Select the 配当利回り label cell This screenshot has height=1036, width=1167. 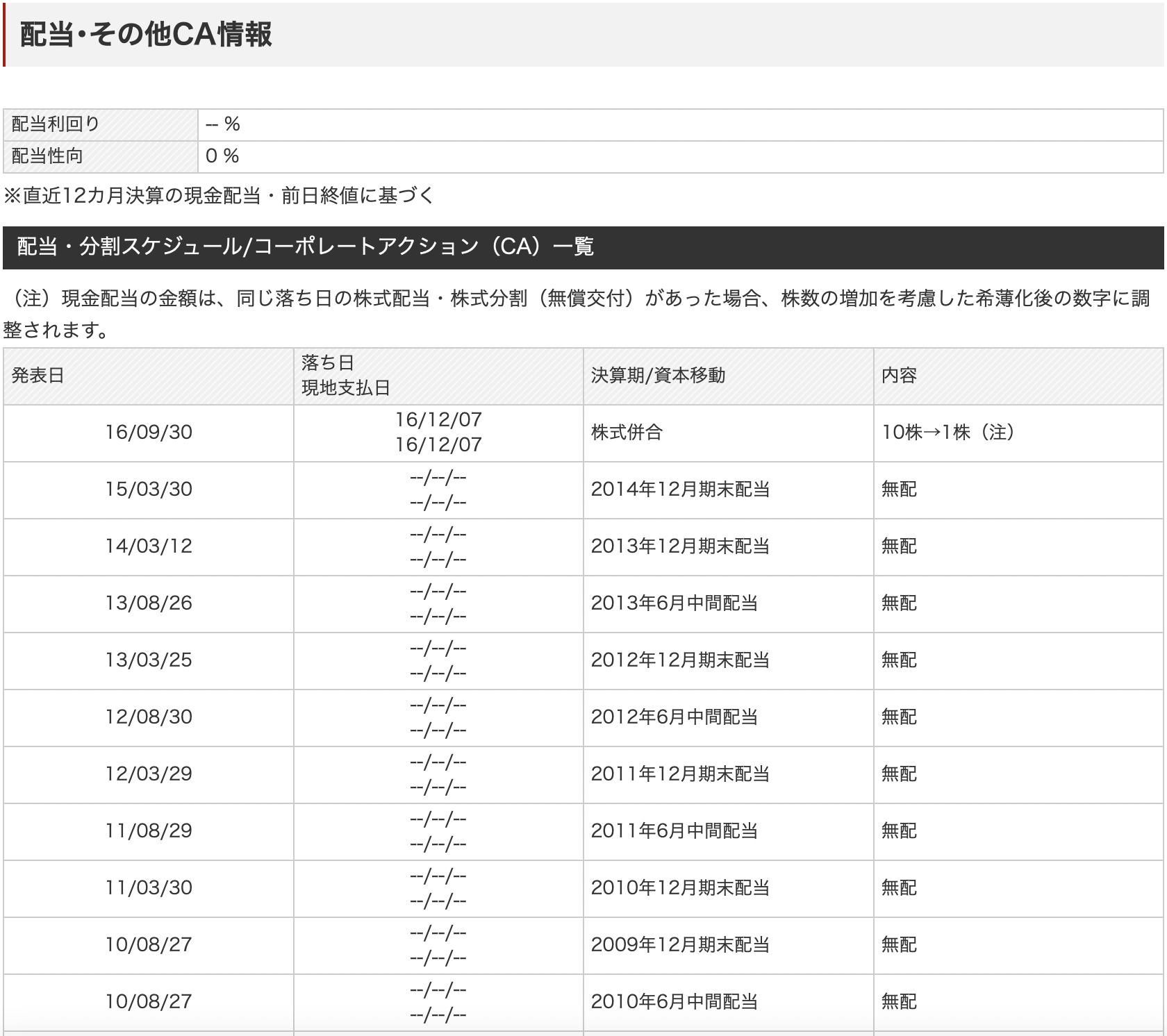[x=101, y=124]
